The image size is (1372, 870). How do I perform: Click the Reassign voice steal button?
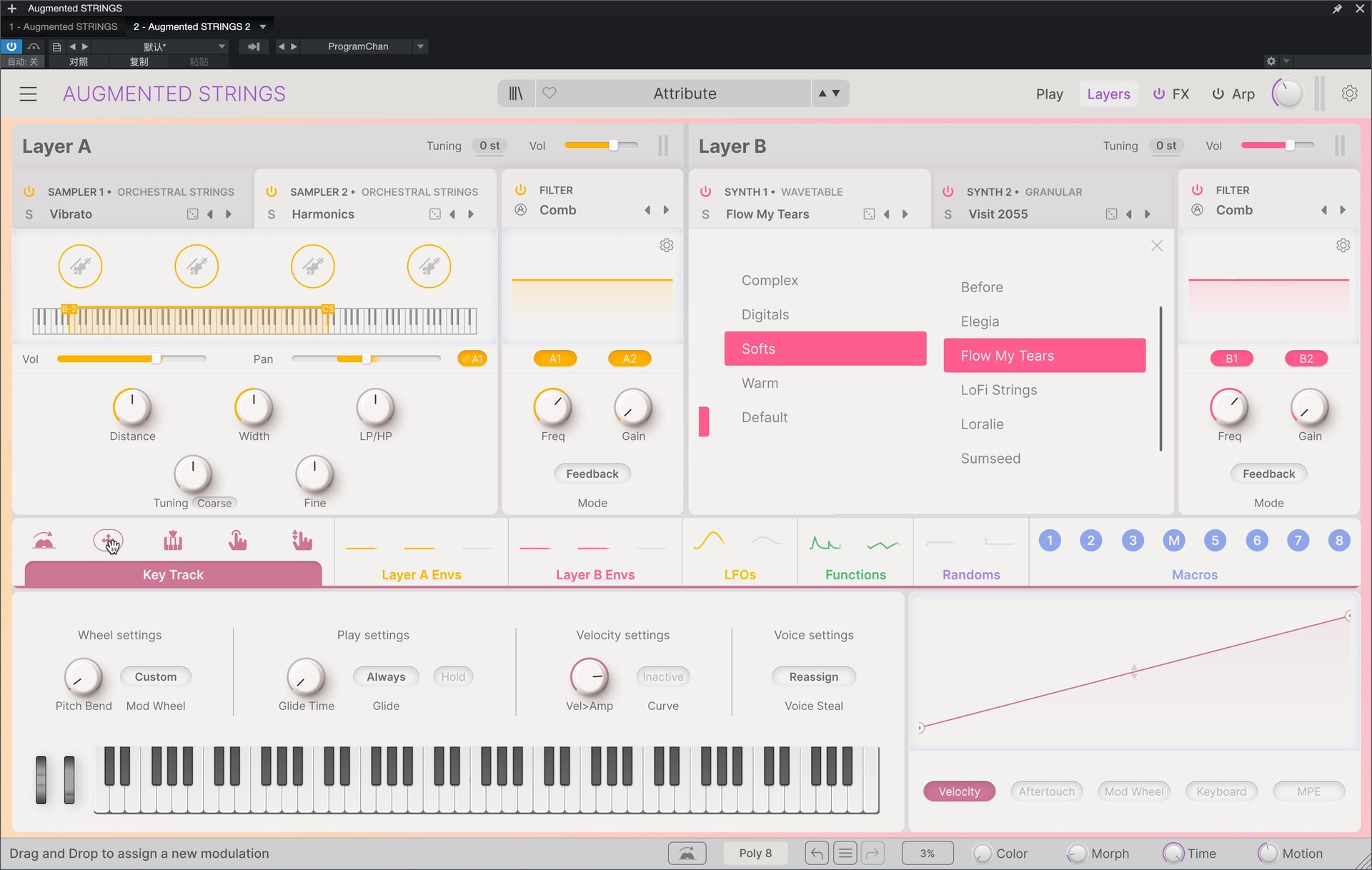(x=813, y=676)
